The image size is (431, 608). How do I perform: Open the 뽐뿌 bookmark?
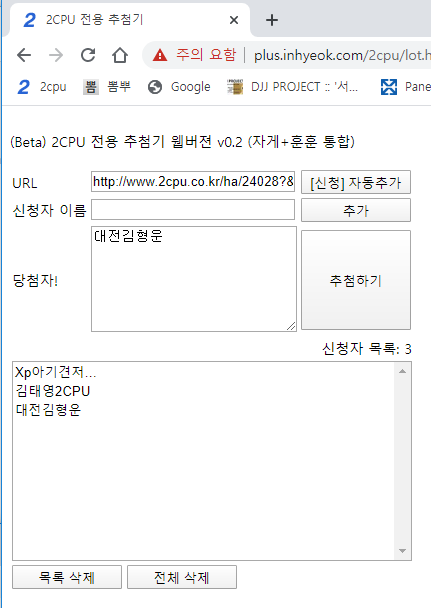pyautogui.click(x=107, y=87)
